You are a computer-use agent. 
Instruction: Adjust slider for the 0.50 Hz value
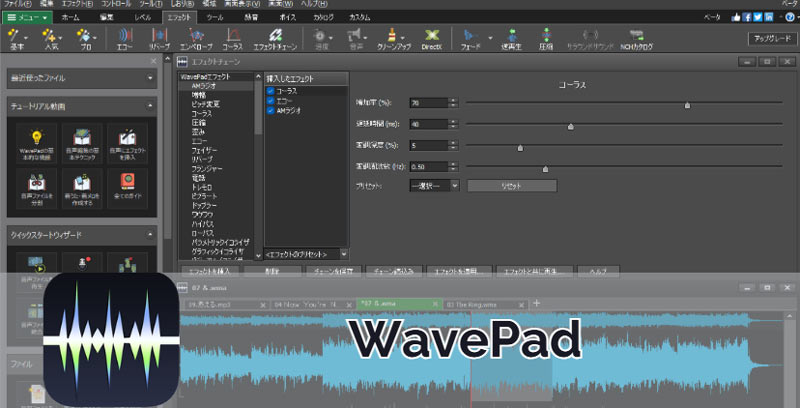point(545,169)
